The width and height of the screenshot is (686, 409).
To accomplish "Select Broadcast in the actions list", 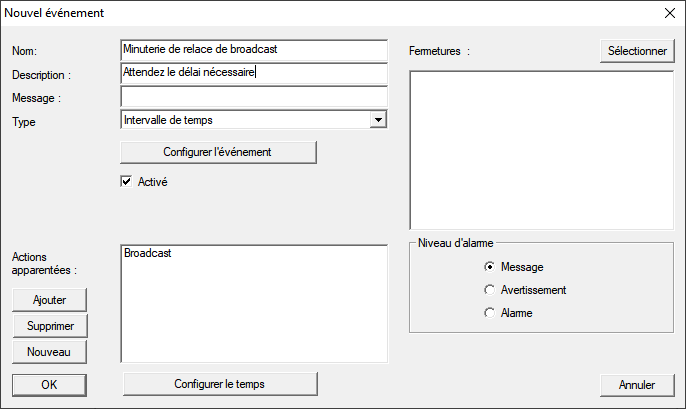I will click(x=148, y=254).
